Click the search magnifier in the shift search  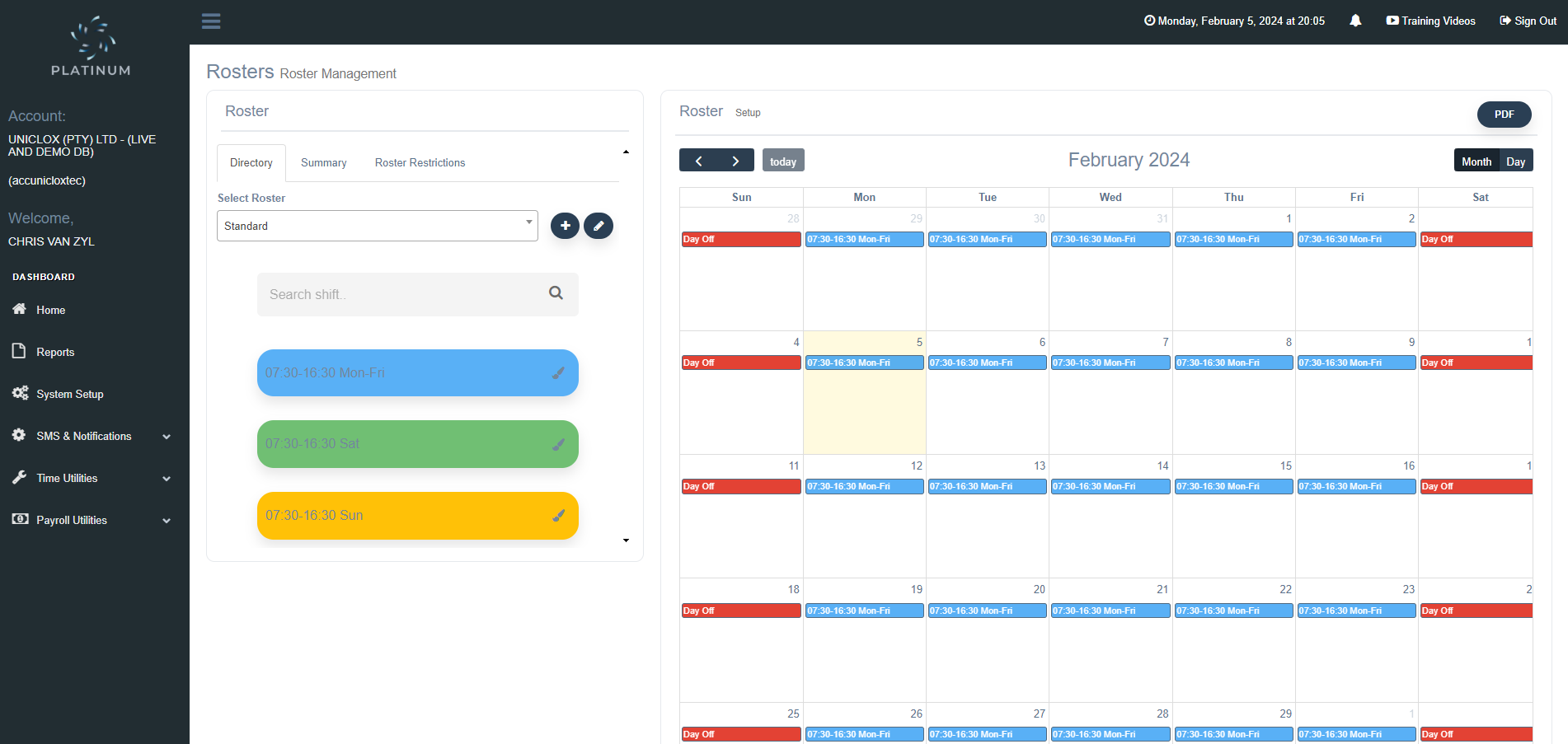[x=556, y=293]
